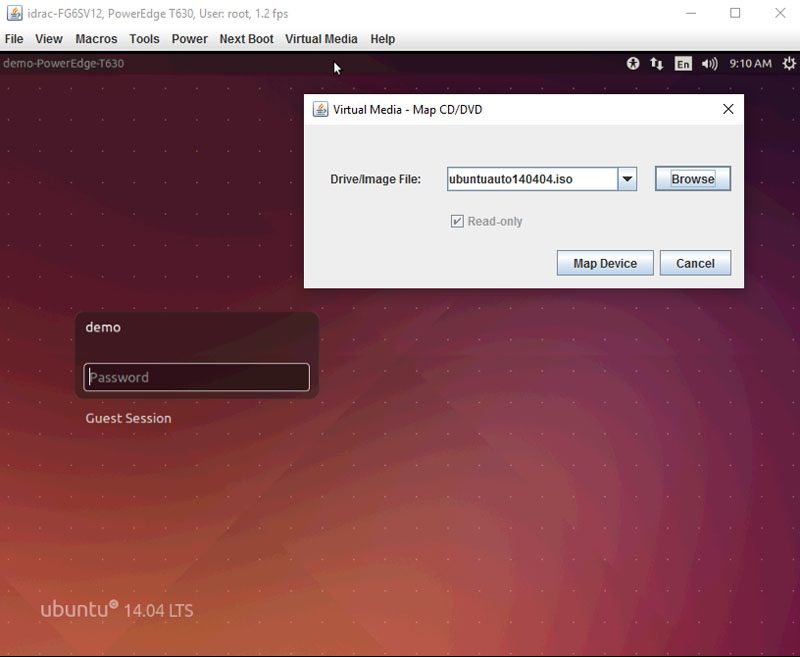The image size is (800, 657).
Task: Click demo-PowerEdge-T630 hostname in top bar
Action: tap(64, 63)
